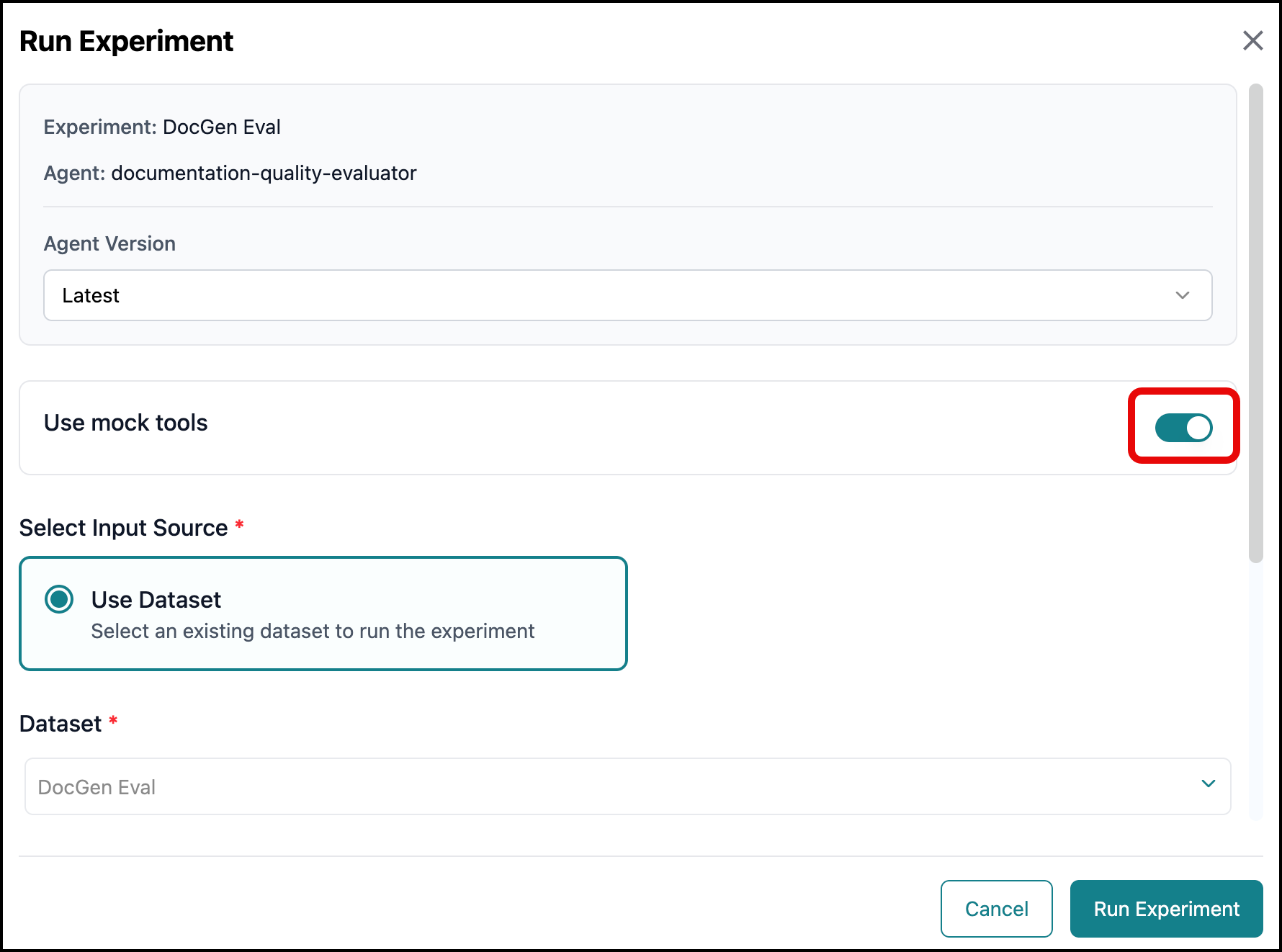Open the Dataset dropdown showing DocGen Eval
1282x952 pixels.
pyautogui.click(x=628, y=786)
